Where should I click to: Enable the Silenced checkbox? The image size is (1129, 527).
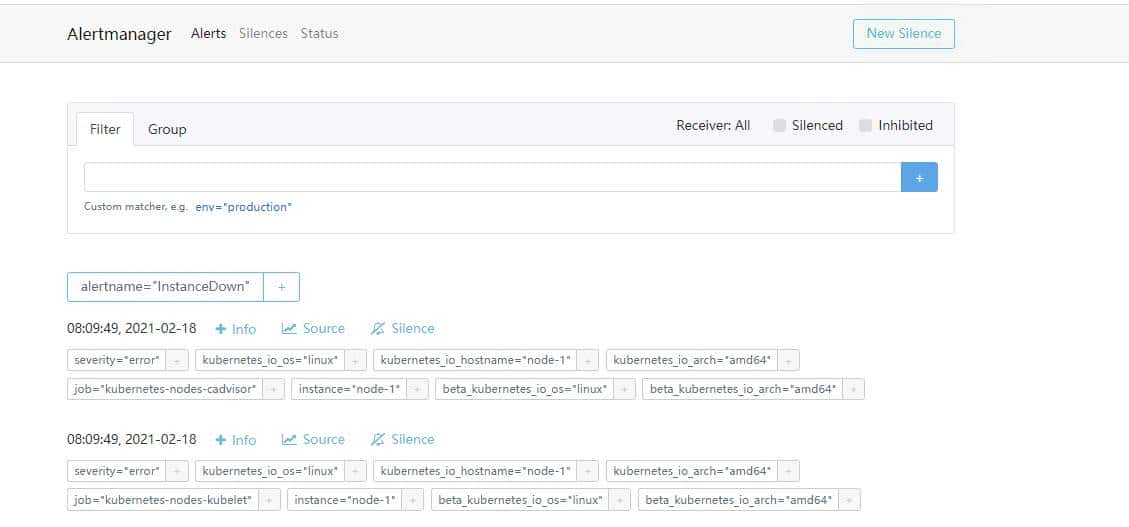pyautogui.click(x=779, y=125)
